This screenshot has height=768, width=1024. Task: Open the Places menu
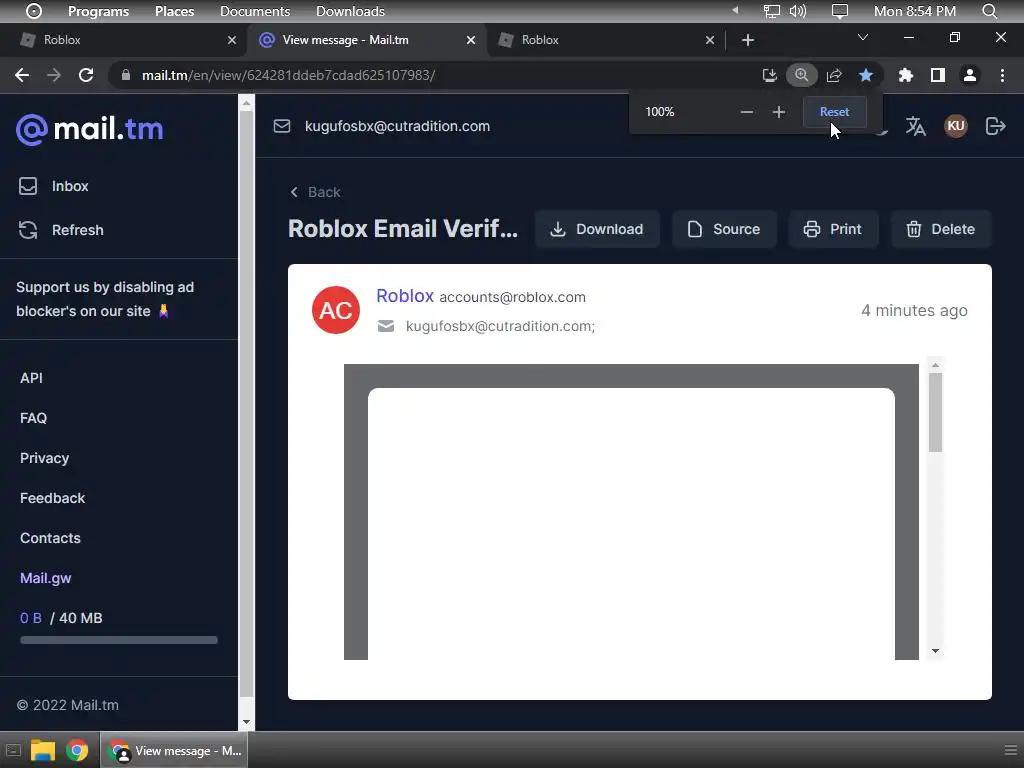point(174,11)
